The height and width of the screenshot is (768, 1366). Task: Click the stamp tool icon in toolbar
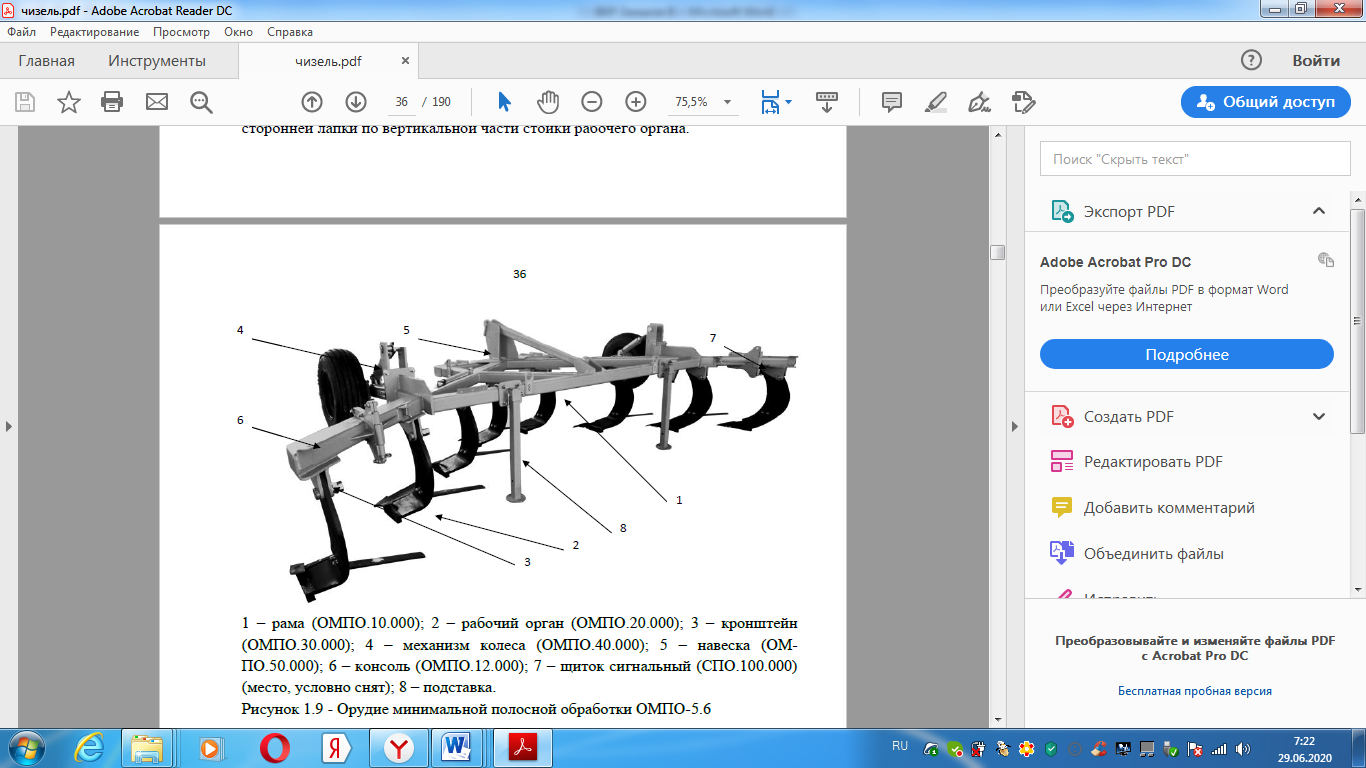coord(1024,102)
